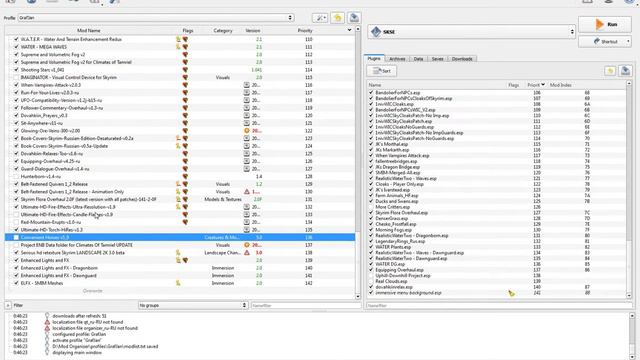Click the orange version icon on Glowing-Ore-Veins row

247,131
